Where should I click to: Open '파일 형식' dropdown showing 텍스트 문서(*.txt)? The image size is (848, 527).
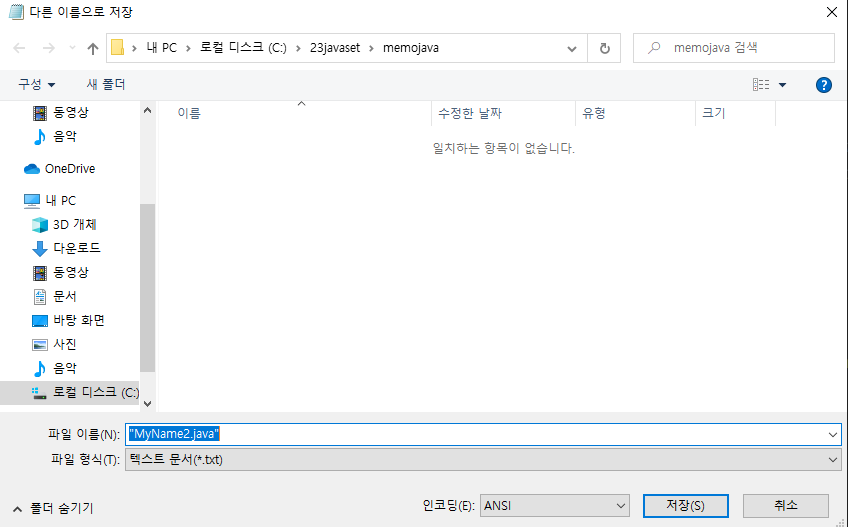coord(483,460)
